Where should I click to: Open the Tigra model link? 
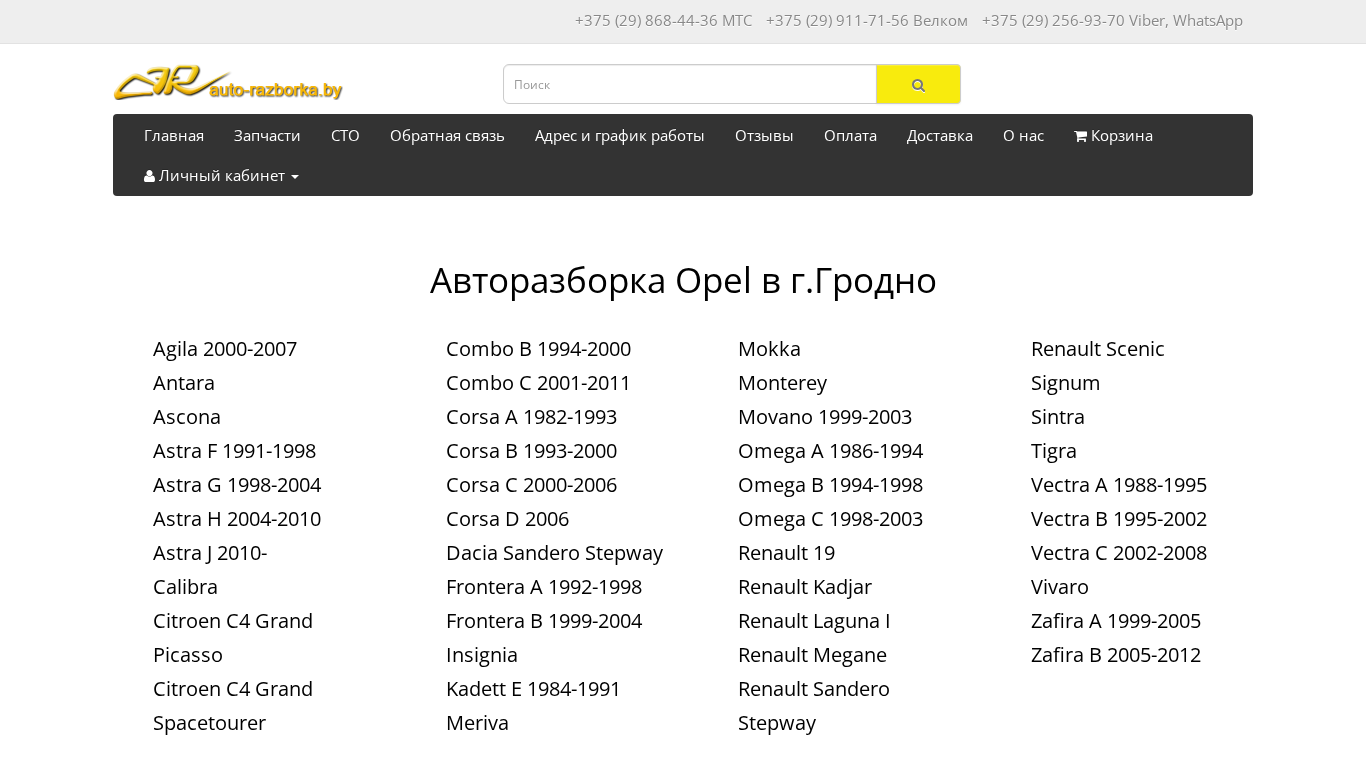1054,451
